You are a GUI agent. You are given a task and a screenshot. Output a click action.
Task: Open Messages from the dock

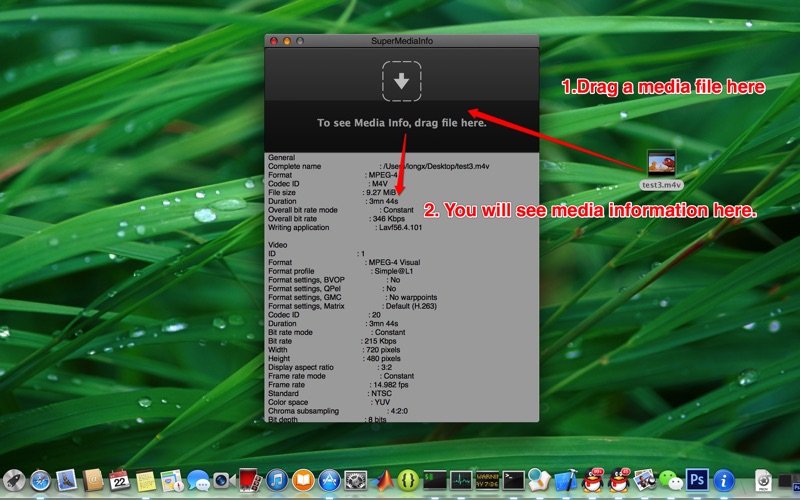[x=198, y=481]
